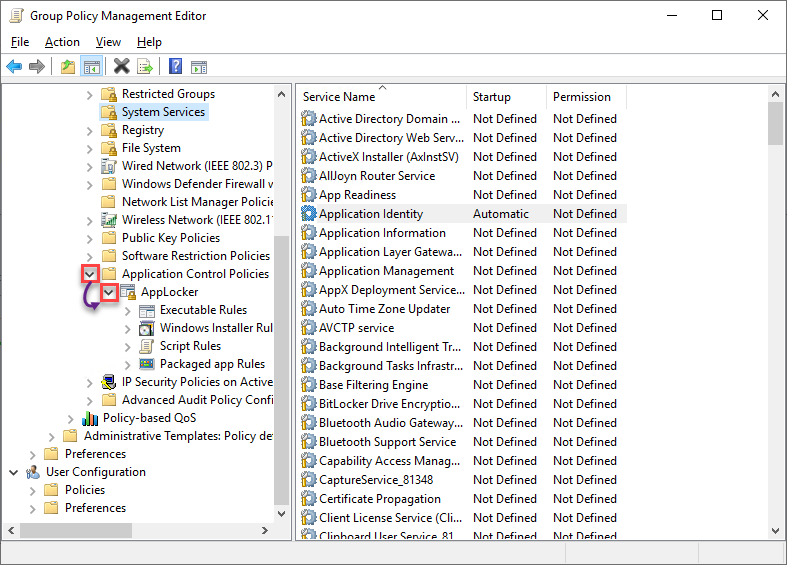Click the Script Rules icon
This screenshot has width=787, height=565.
147,346
